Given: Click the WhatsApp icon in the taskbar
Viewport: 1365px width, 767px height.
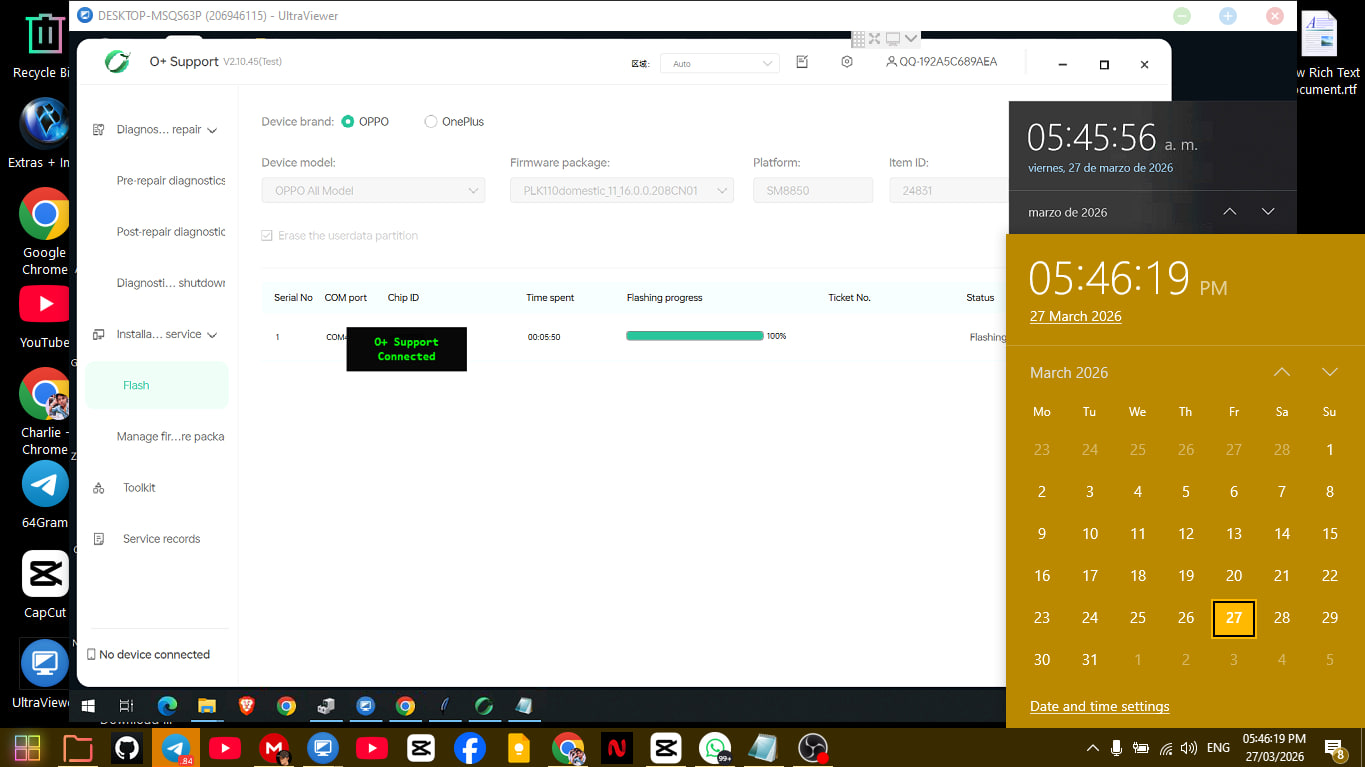Looking at the screenshot, I should click(715, 748).
